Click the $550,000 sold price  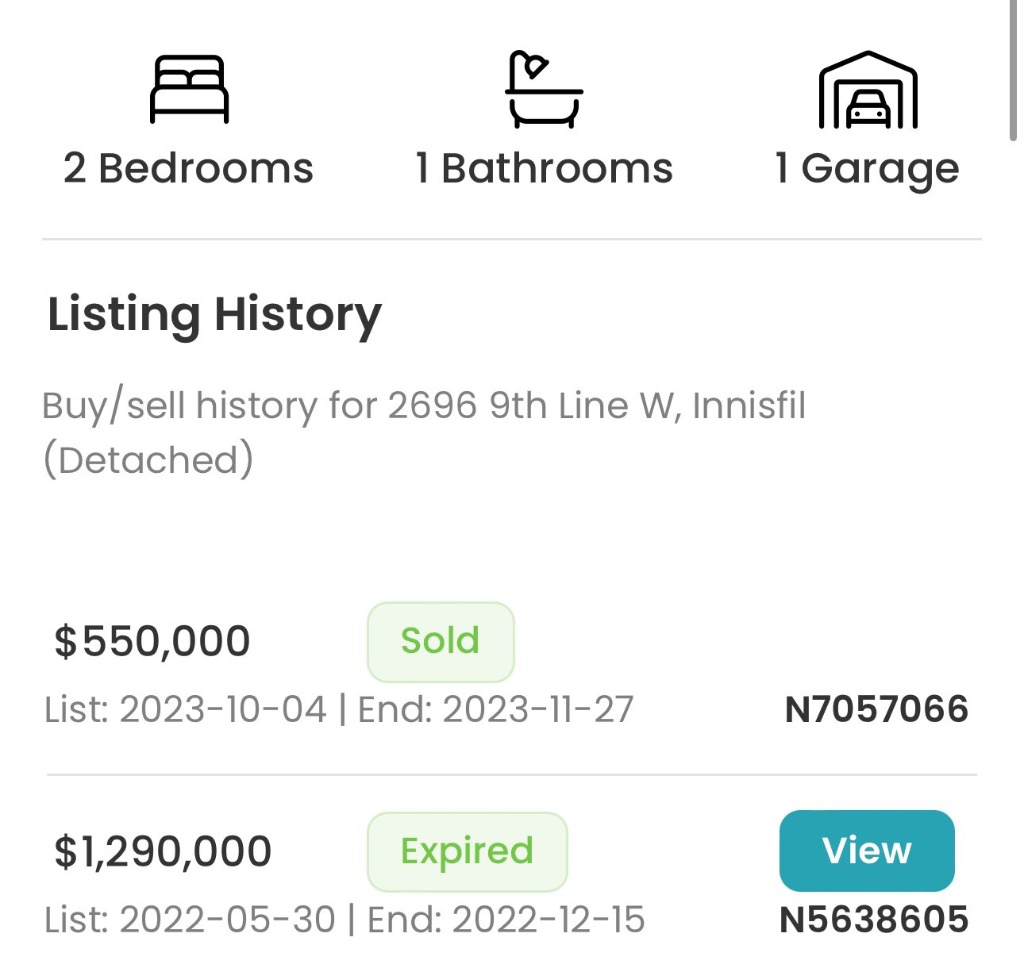click(152, 641)
